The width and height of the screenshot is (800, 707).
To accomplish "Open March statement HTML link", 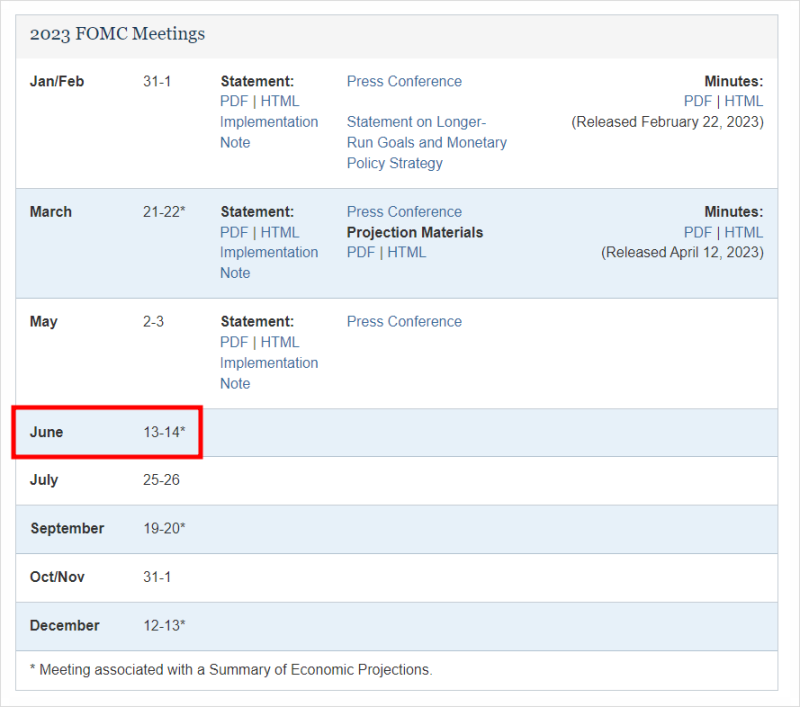I will tap(280, 232).
